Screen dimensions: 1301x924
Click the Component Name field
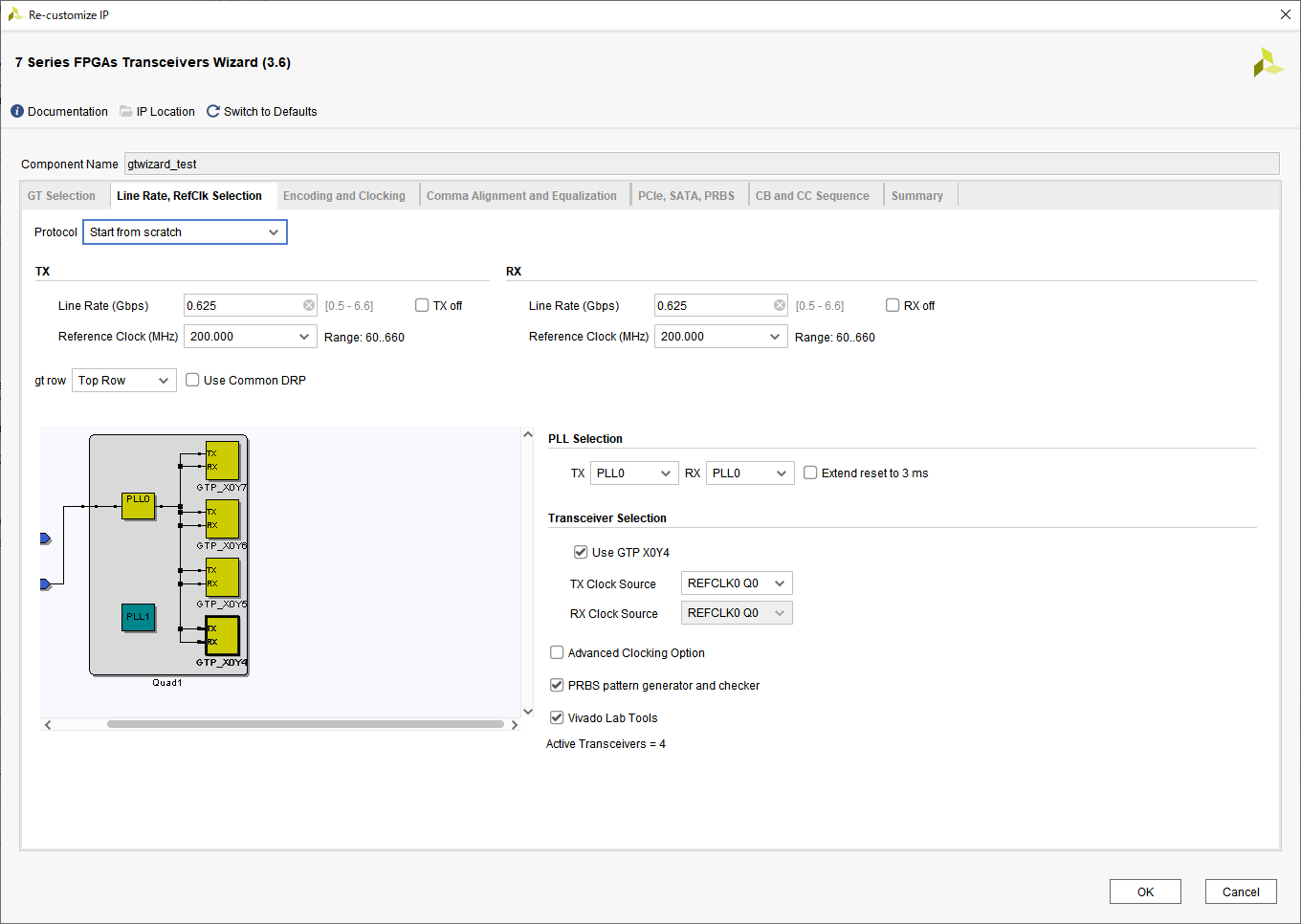pyautogui.click(x=702, y=164)
